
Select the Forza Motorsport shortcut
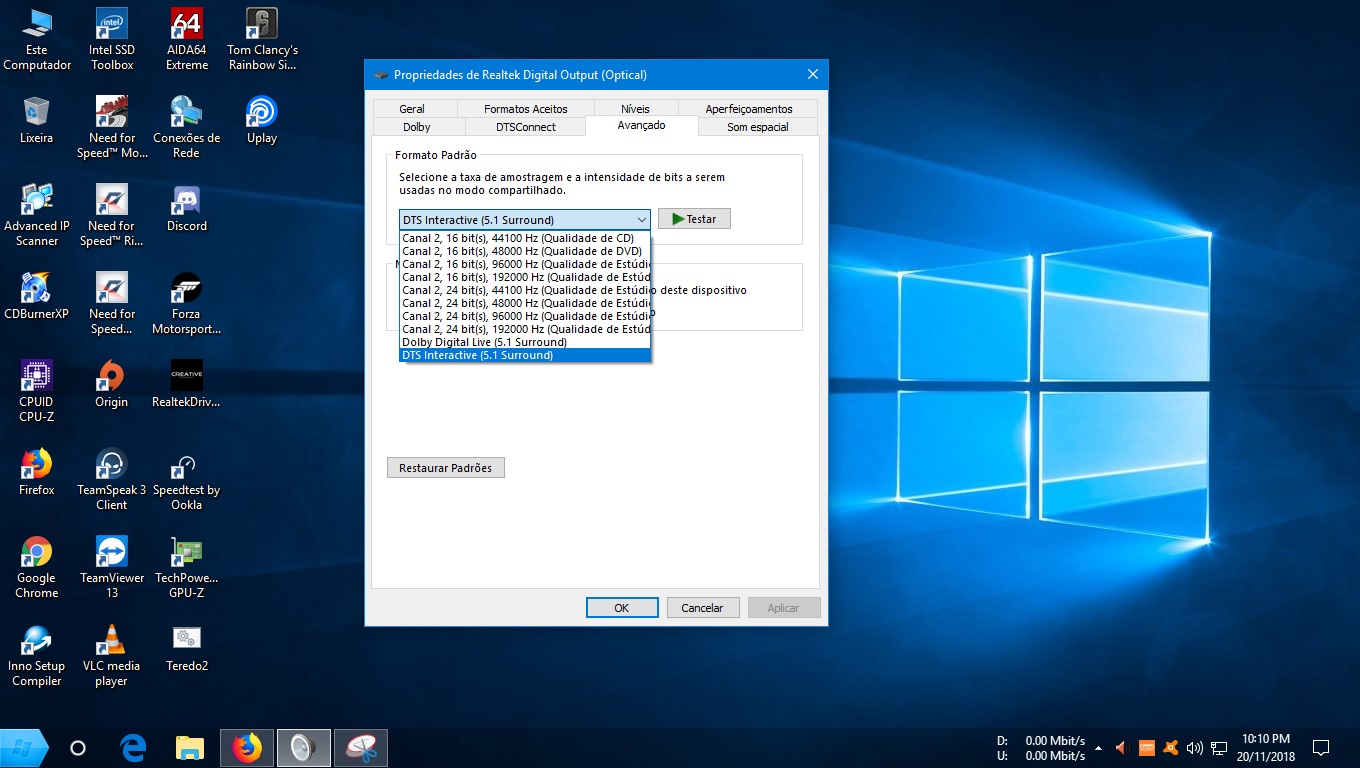coord(187,304)
